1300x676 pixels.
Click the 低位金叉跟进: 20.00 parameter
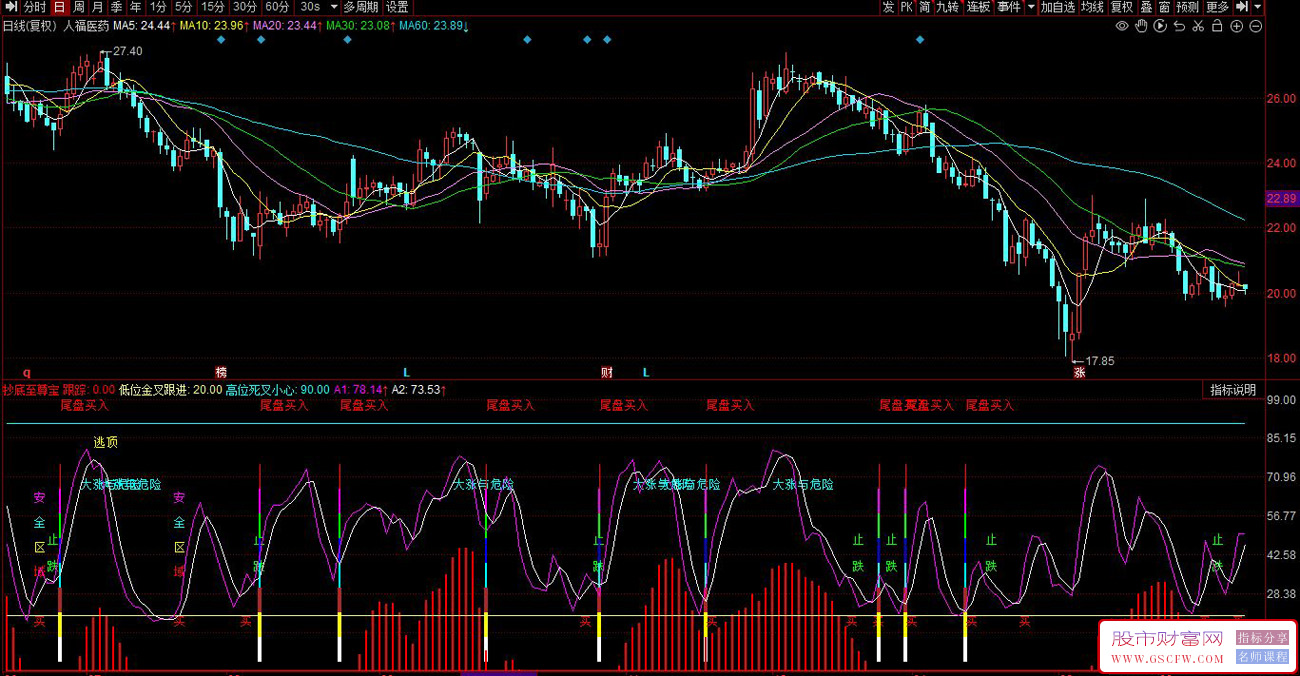point(171,390)
